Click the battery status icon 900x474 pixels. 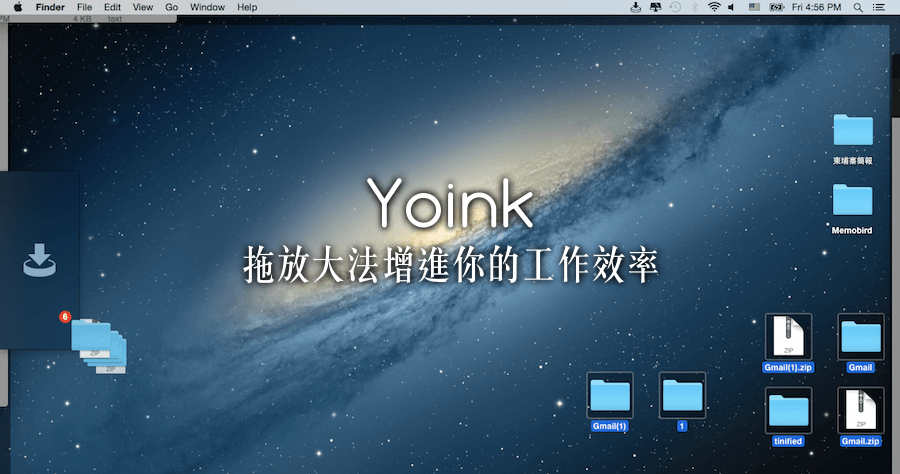[777, 7]
